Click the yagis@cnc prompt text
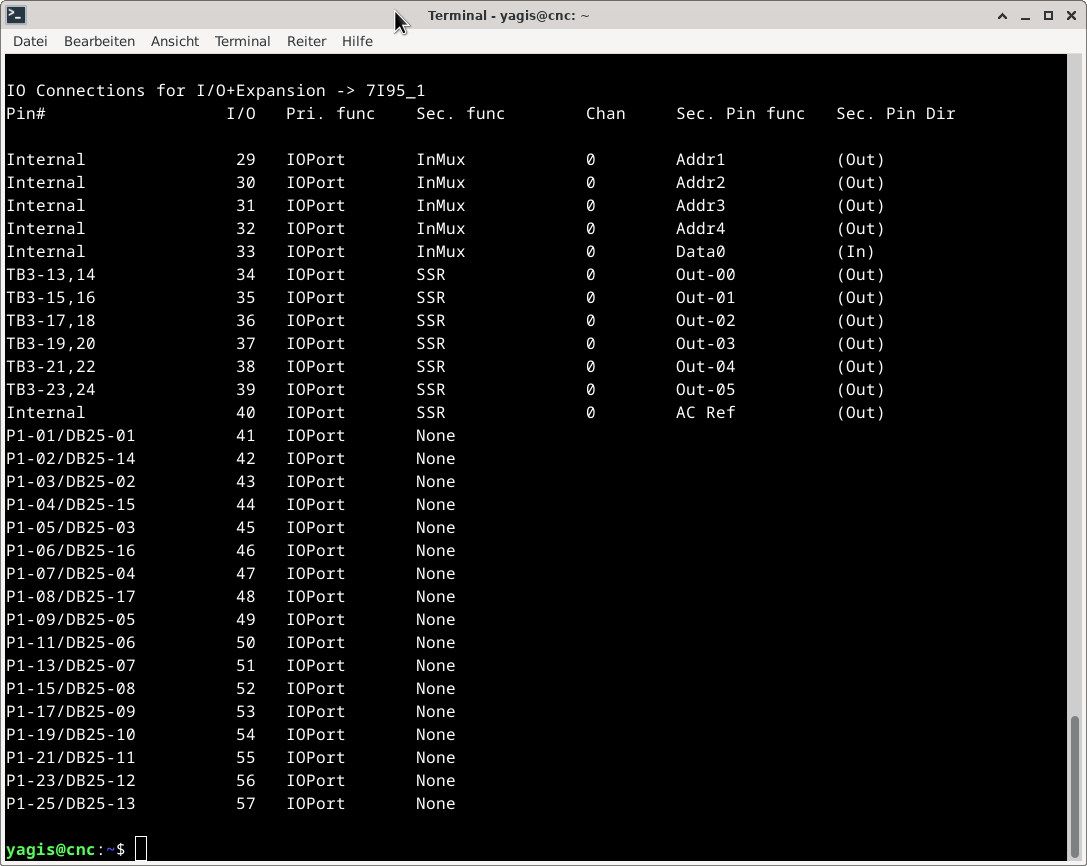 [x=51, y=849]
